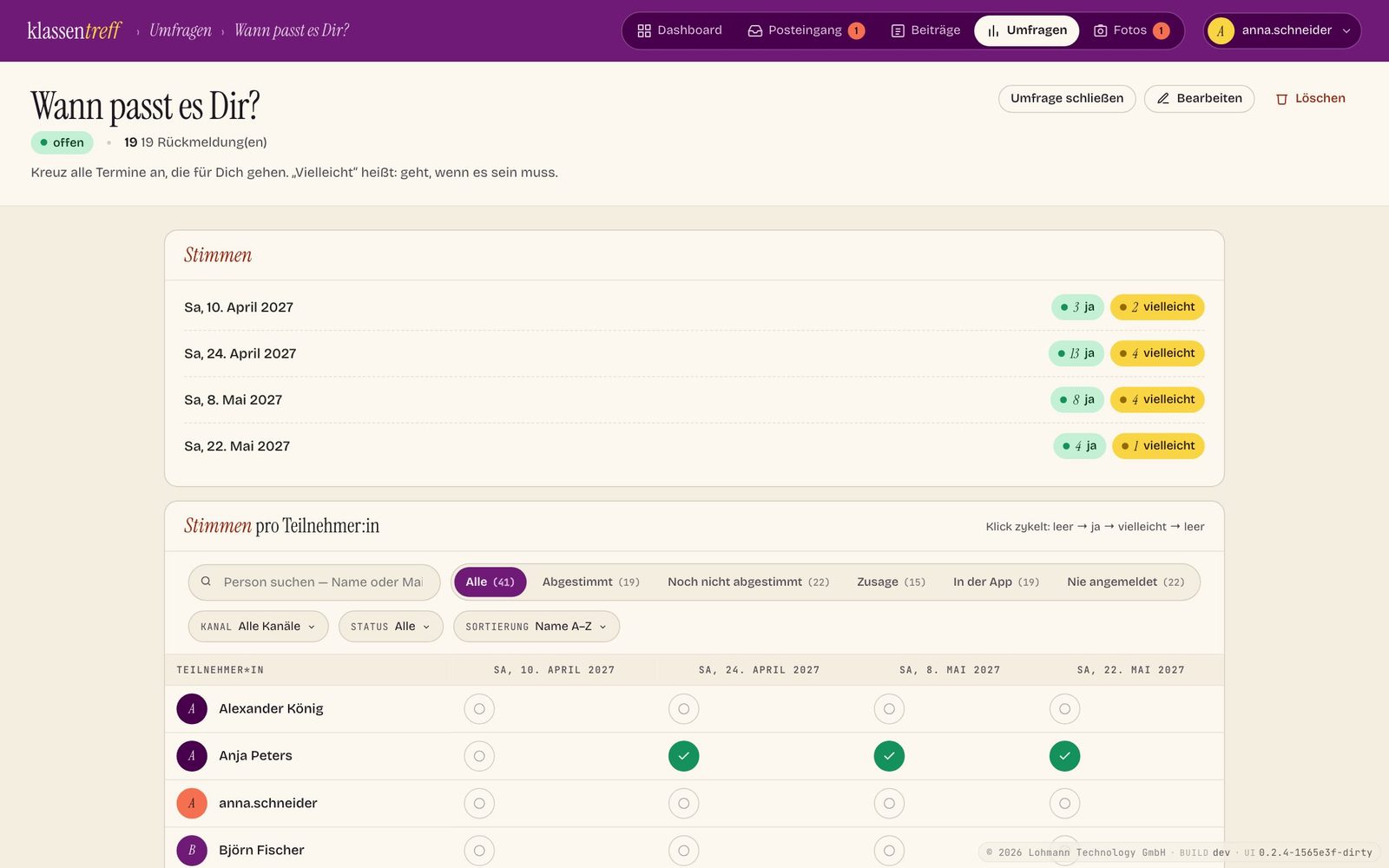Click the 4 vielleicht badge for 8. Mai

[x=1158, y=400]
